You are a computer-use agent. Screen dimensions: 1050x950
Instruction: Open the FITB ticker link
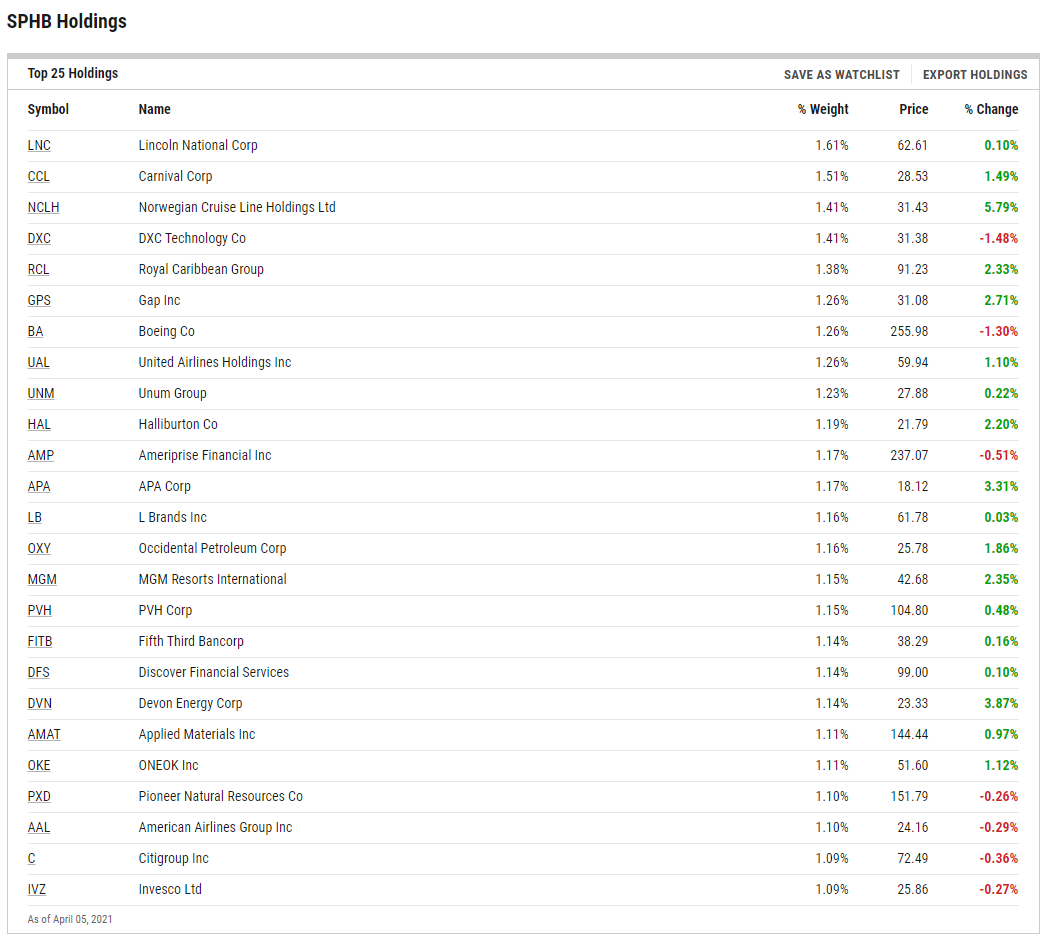click(40, 641)
